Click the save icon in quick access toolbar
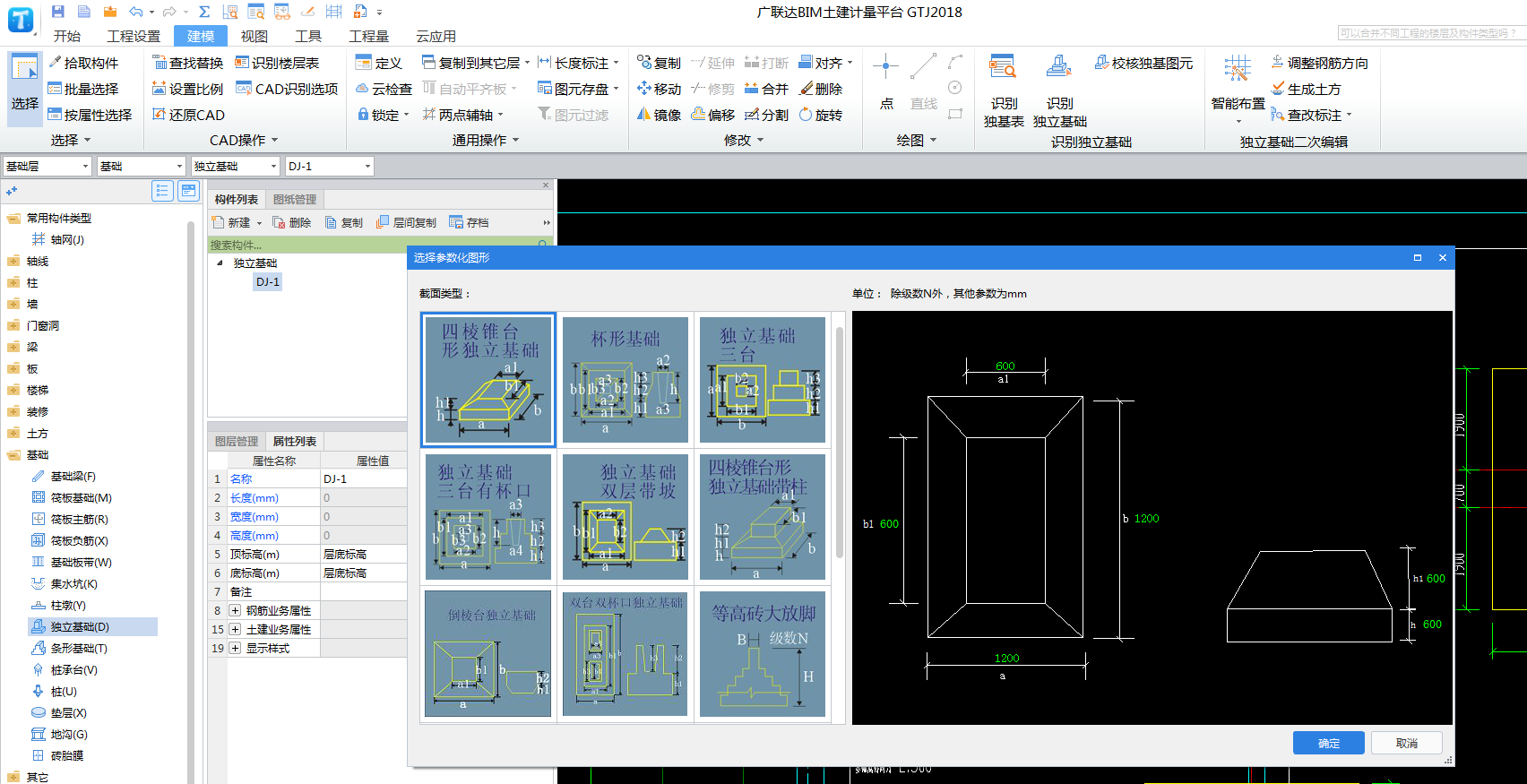Screen dimensions: 1527x784 (x=58, y=12)
